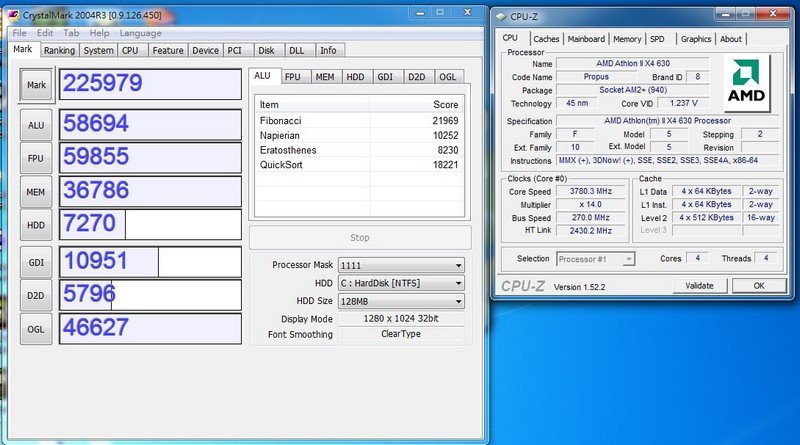This screenshot has width=800, height=445.
Task: Click the OK button in CPU-Z
Action: click(759, 286)
